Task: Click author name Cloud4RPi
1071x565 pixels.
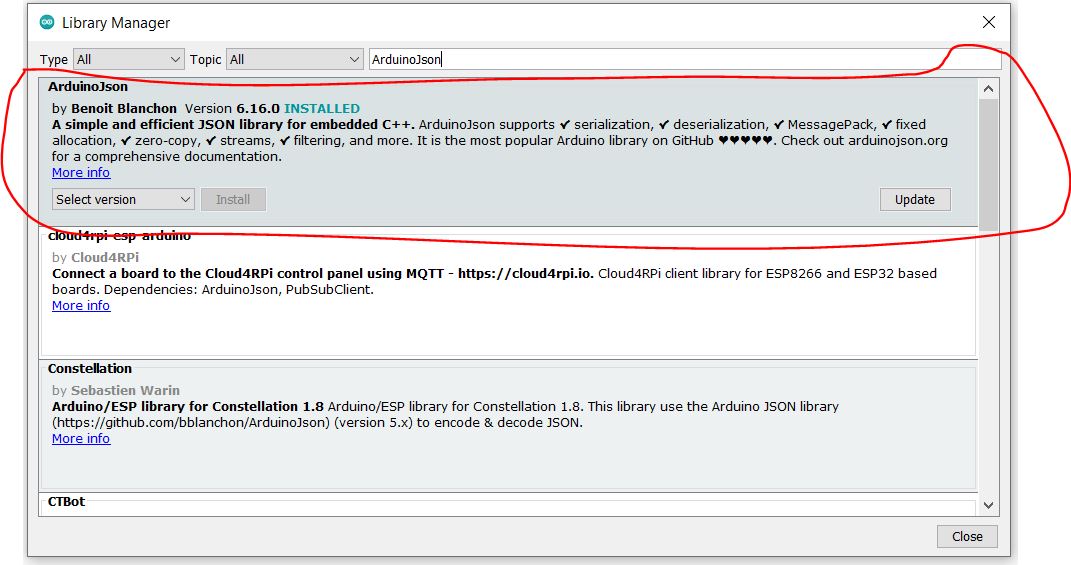Action: tap(105, 258)
